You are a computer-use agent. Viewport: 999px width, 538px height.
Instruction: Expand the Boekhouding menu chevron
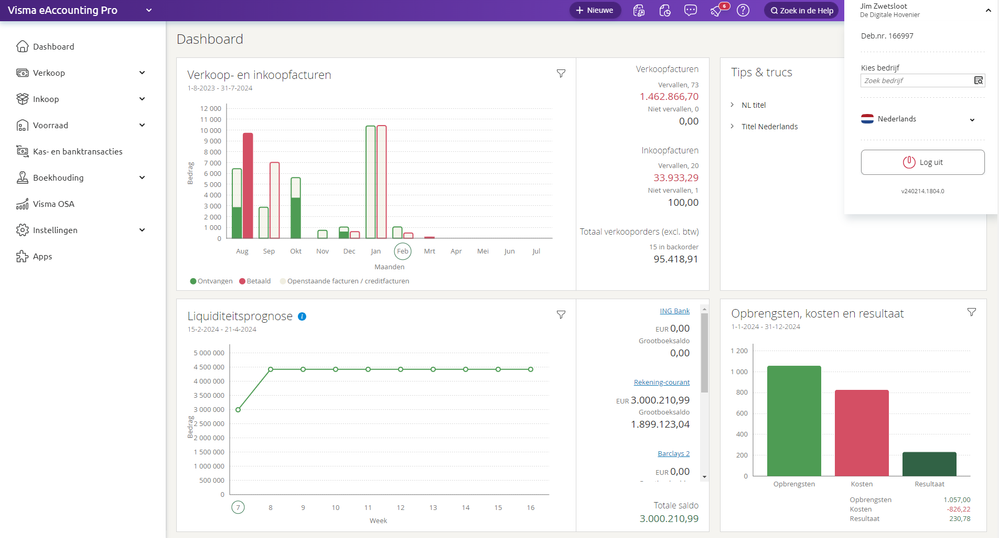coord(142,177)
